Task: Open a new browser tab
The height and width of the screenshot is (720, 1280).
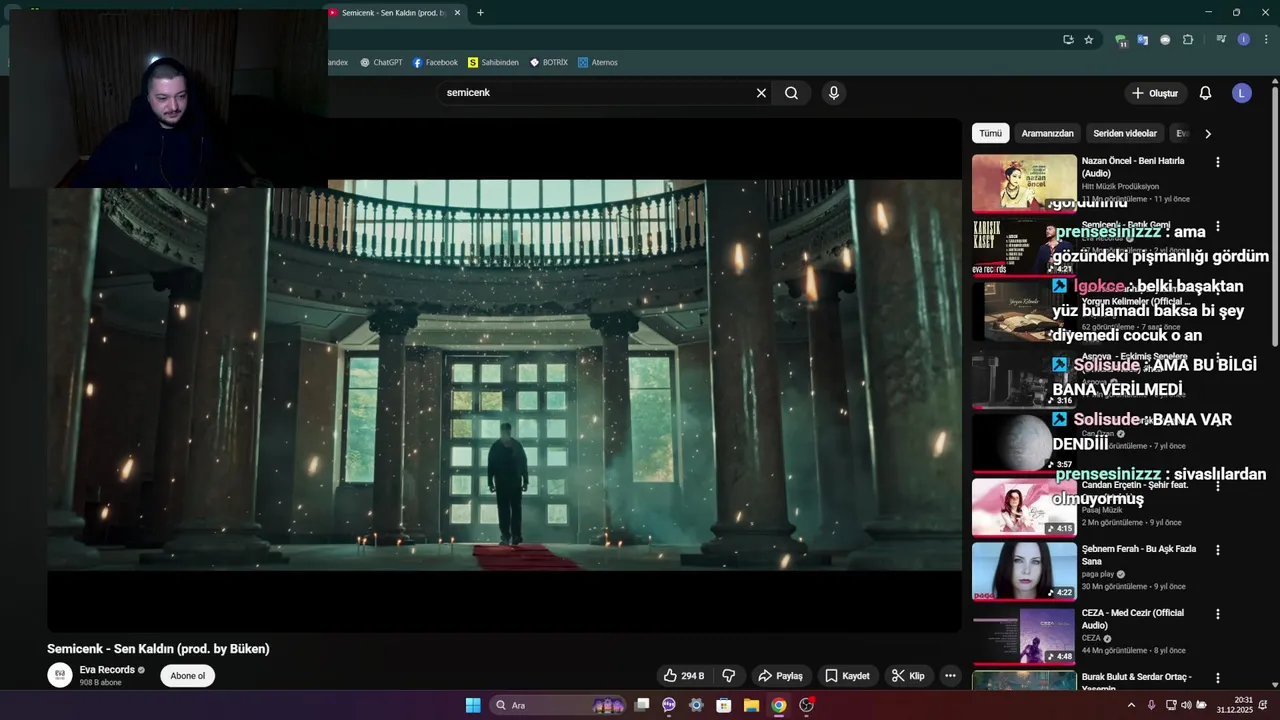Action: 480,13
